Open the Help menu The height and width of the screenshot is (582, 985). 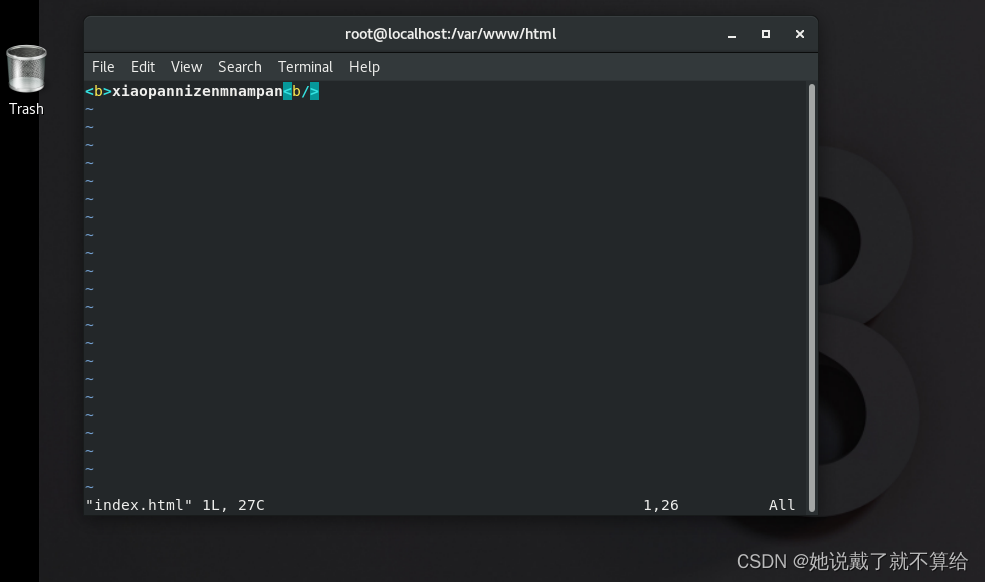pos(364,67)
